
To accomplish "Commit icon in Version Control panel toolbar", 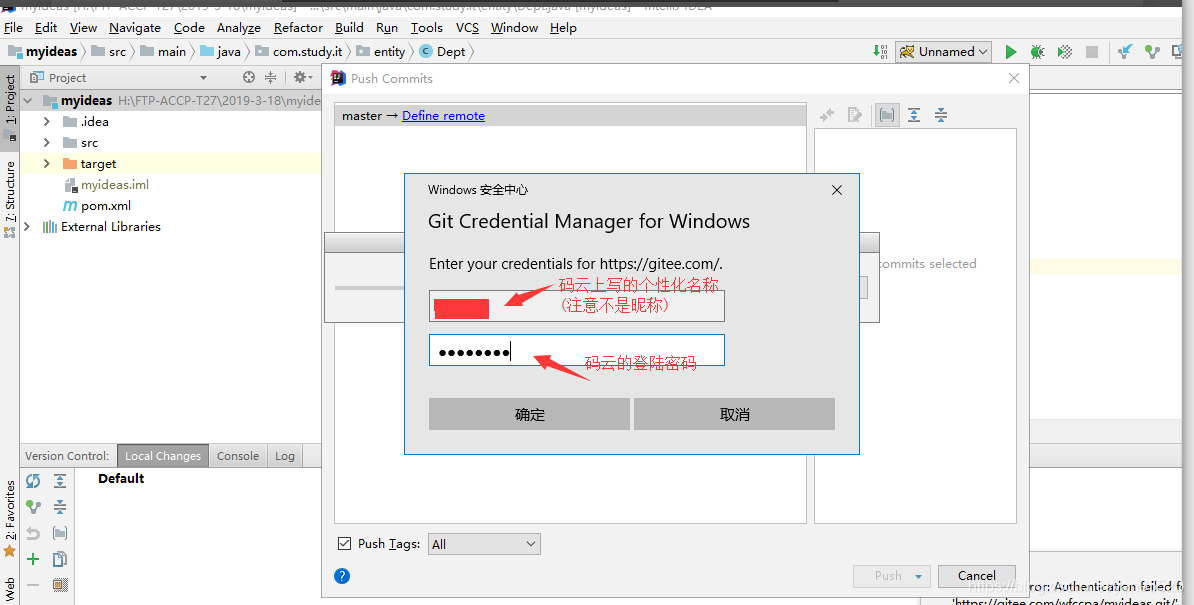I will click(x=33, y=507).
